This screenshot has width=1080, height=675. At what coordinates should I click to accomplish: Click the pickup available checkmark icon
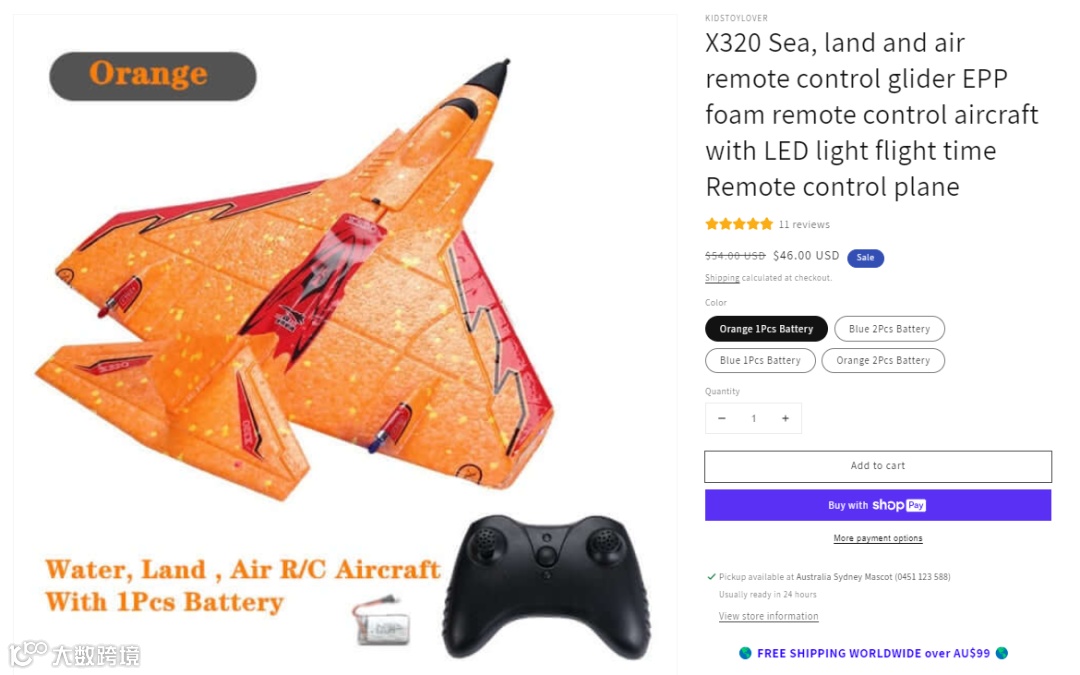tap(712, 577)
